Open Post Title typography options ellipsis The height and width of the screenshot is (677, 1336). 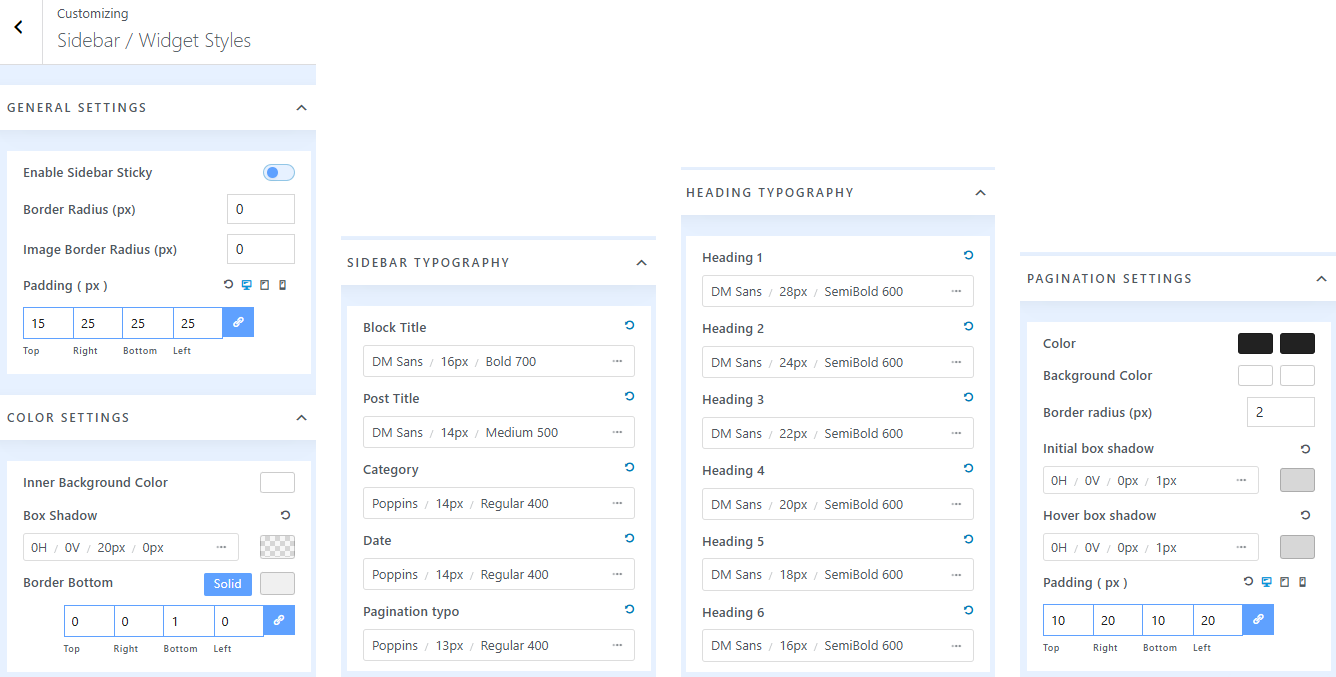point(617,432)
